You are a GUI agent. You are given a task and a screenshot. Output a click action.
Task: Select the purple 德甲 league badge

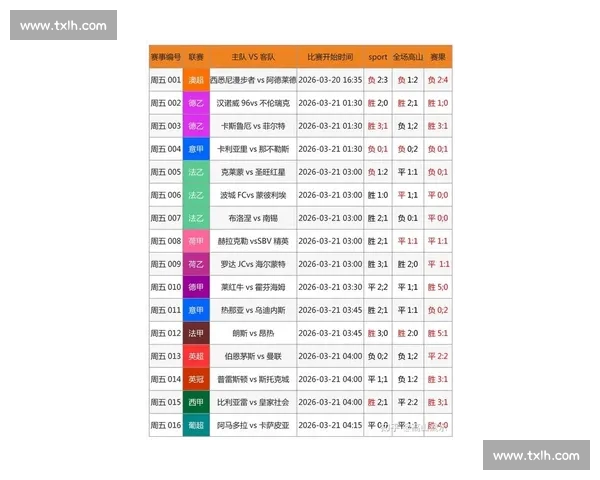click(196, 287)
